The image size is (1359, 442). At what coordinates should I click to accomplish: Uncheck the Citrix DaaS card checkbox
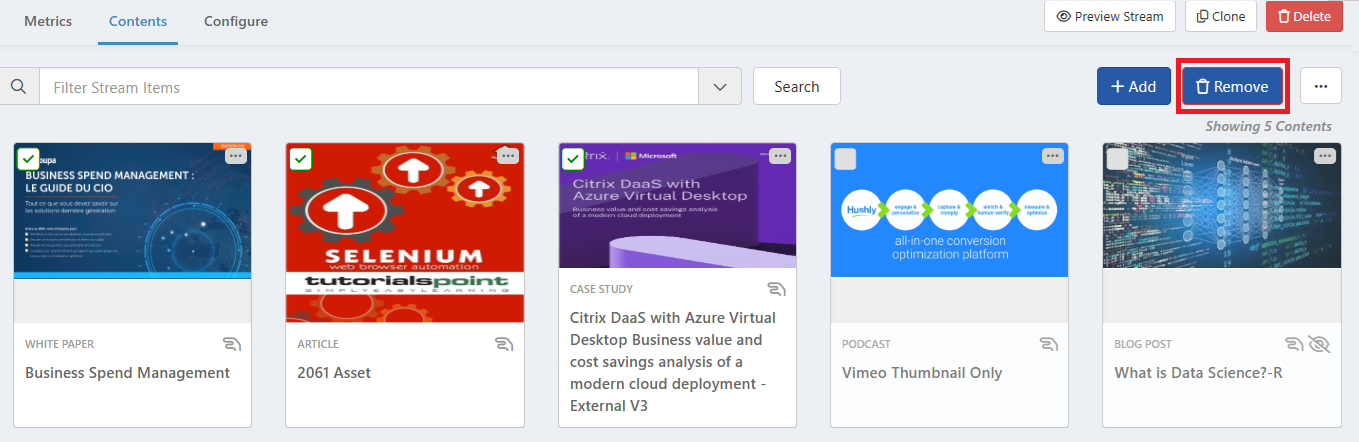pos(573,159)
